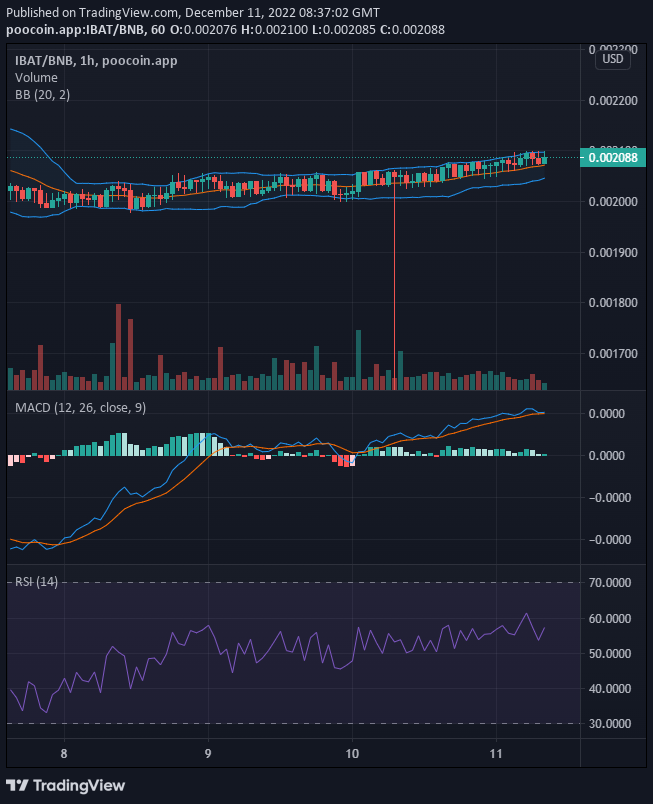Image resolution: width=653 pixels, height=804 pixels.
Task: Click the published on TradingView.com header text
Action: (x=193, y=12)
